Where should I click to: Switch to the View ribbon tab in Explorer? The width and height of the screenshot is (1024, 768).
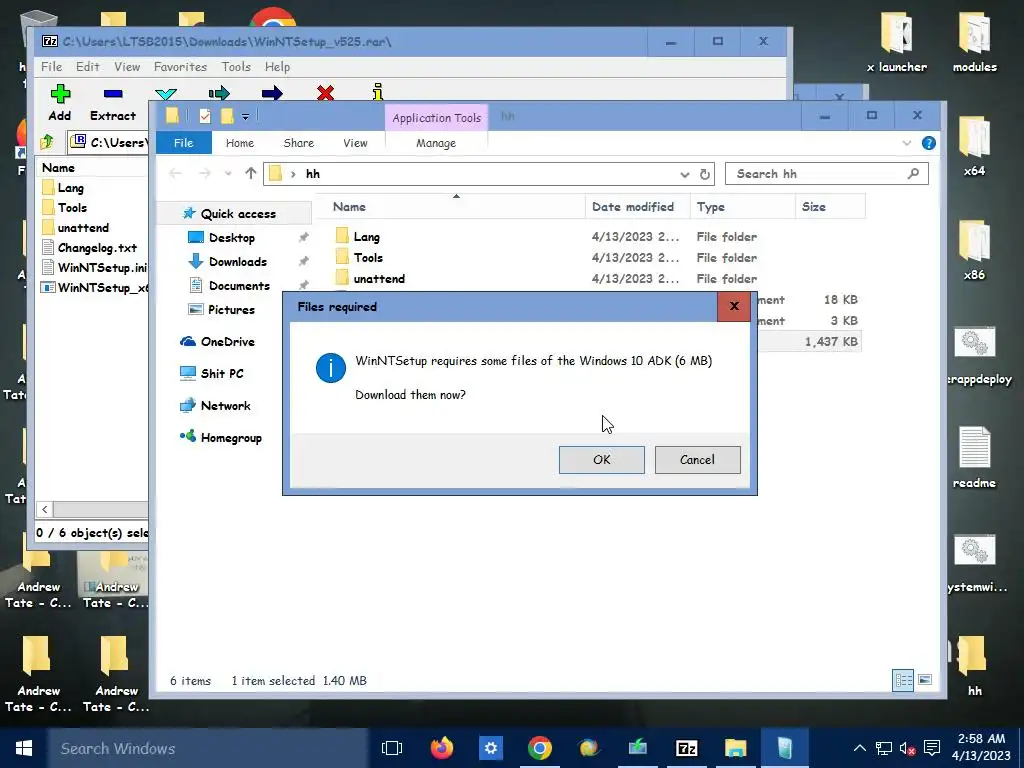[355, 143]
